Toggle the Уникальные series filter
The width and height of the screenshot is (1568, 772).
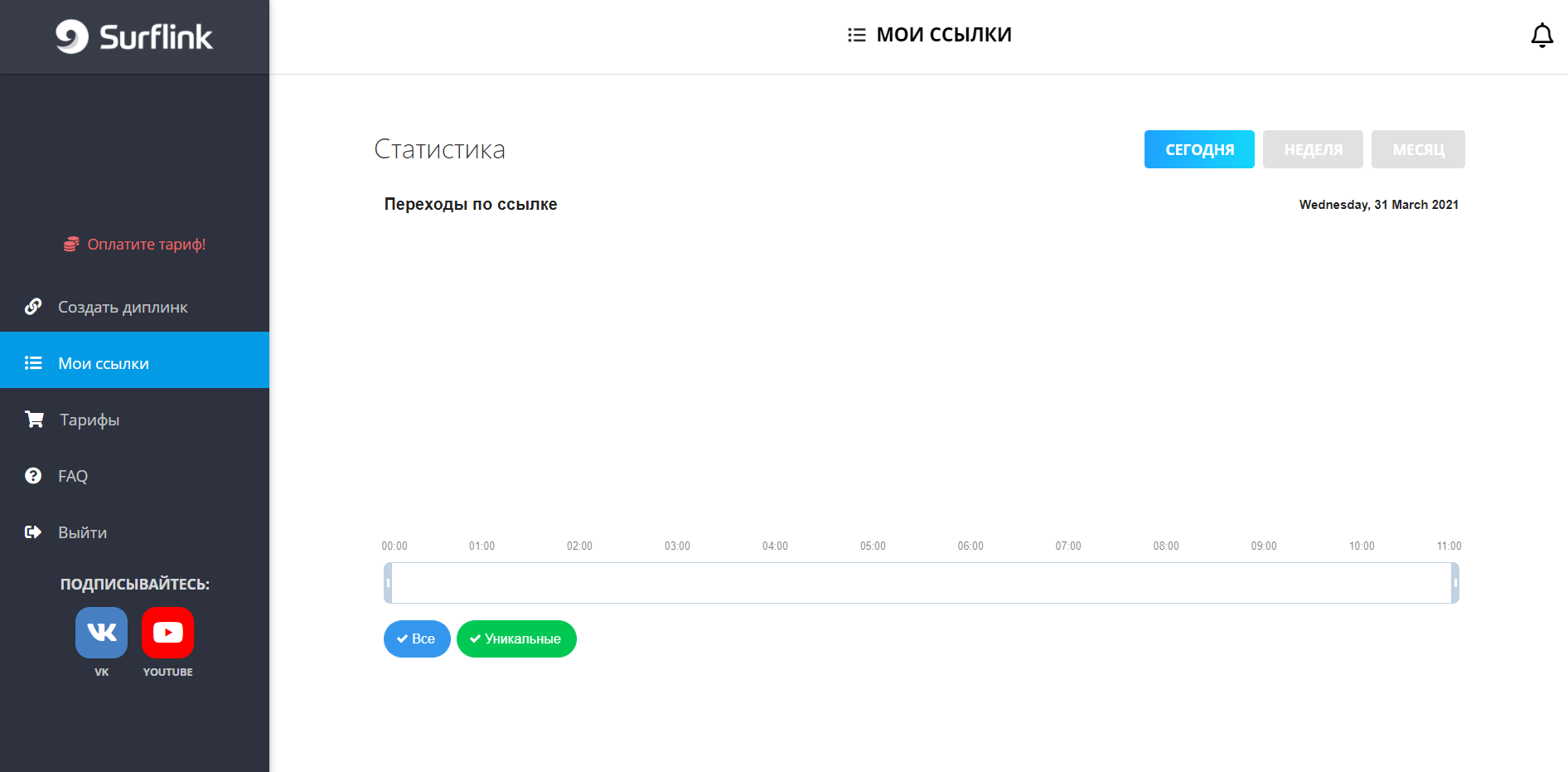pos(516,638)
